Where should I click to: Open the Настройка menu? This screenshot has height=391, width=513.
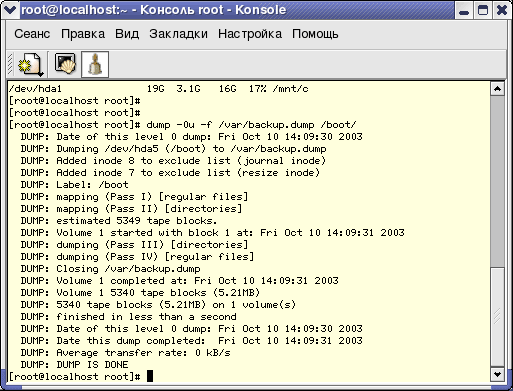click(250, 34)
